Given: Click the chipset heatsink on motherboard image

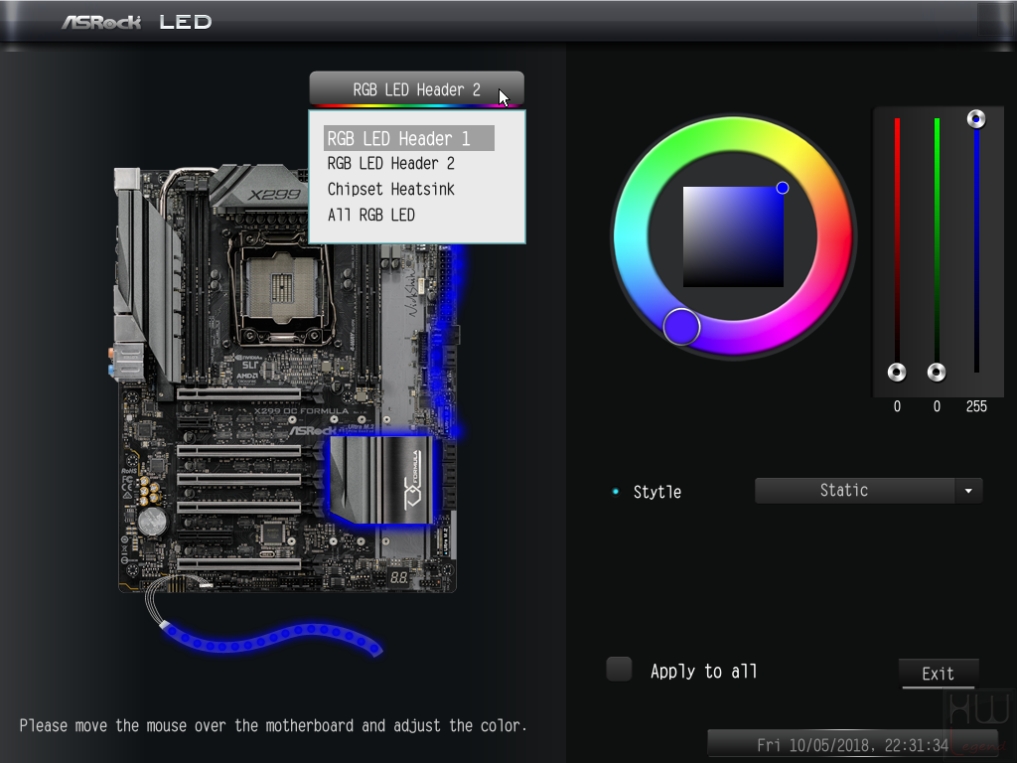Looking at the screenshot, I should tap(381, 479).
